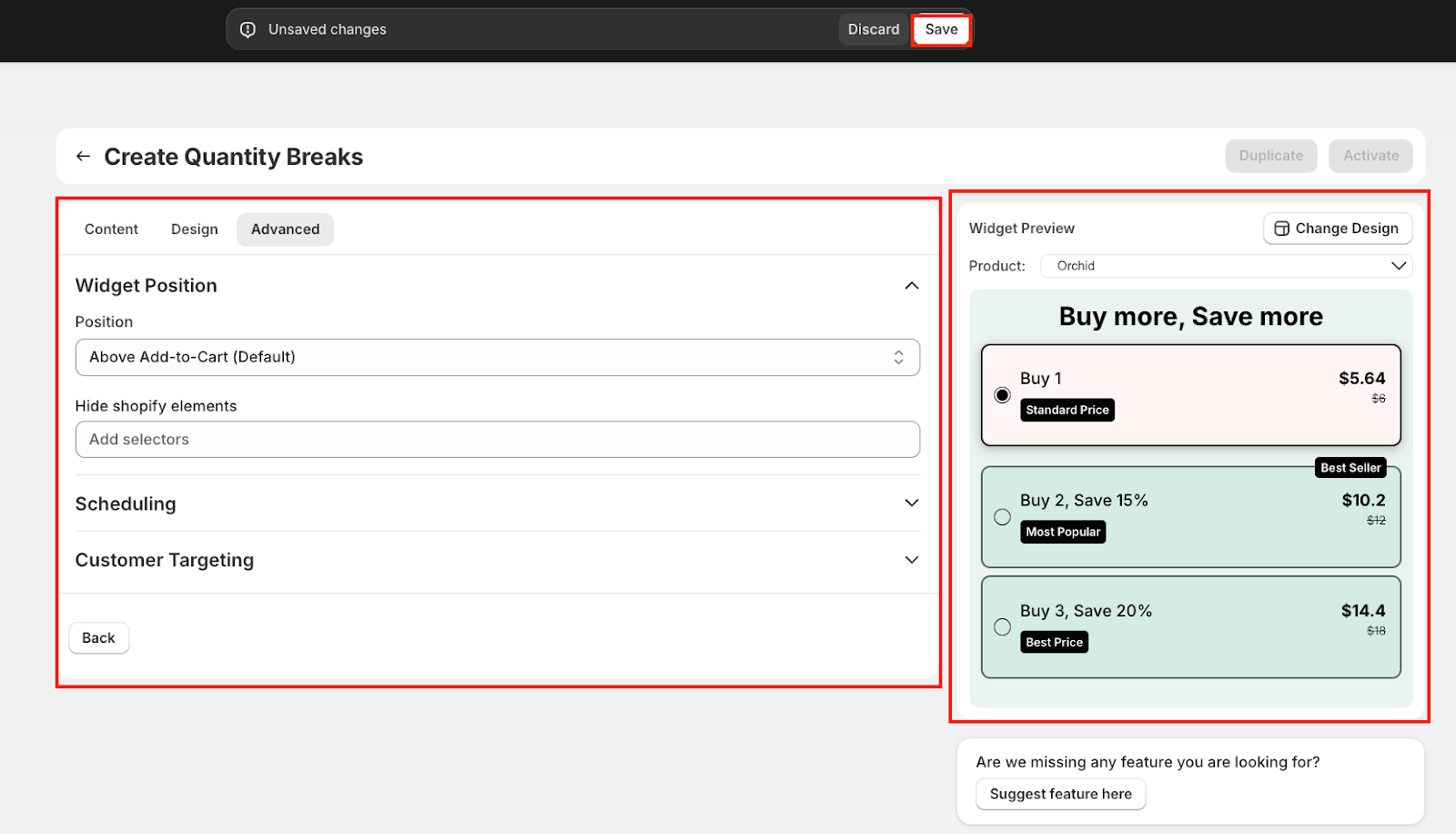Image resolution: width=1456 pixels, height=834 pixels.
Task: Switch to the Content tab
Action: tap(111, 229)
